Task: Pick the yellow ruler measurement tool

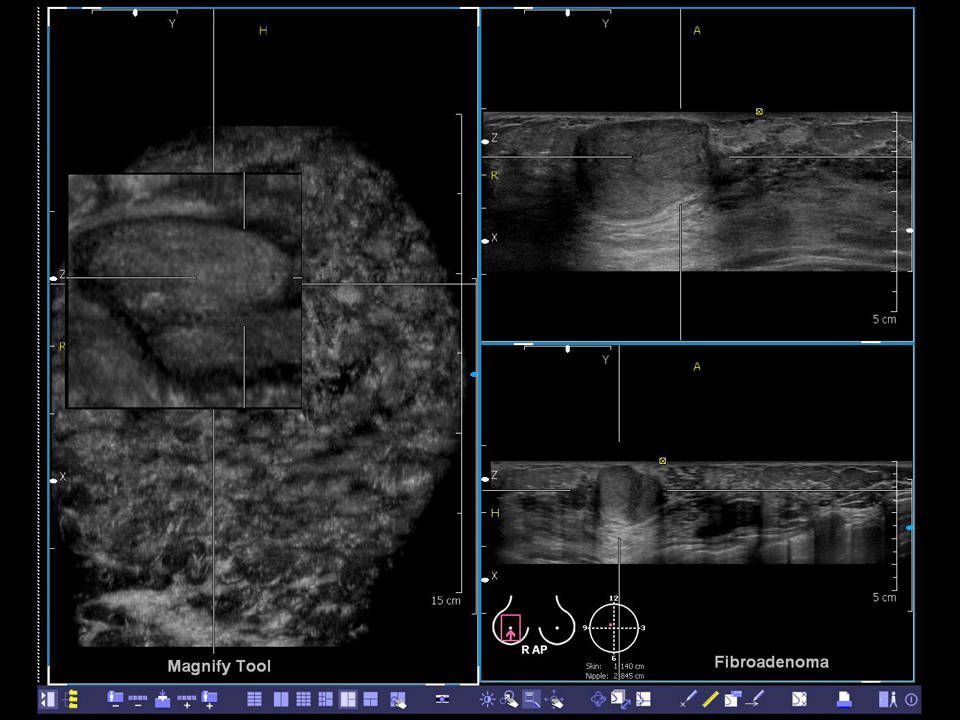Action: pos(711,699)
